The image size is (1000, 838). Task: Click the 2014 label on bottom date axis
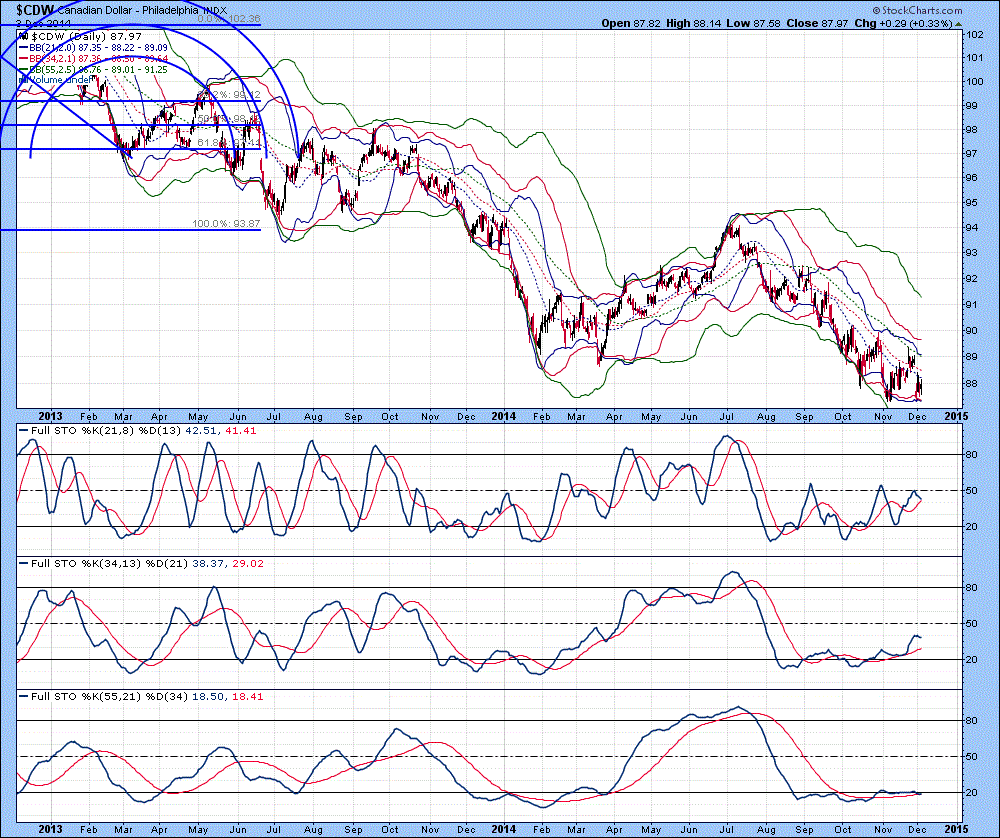[503, 826]
